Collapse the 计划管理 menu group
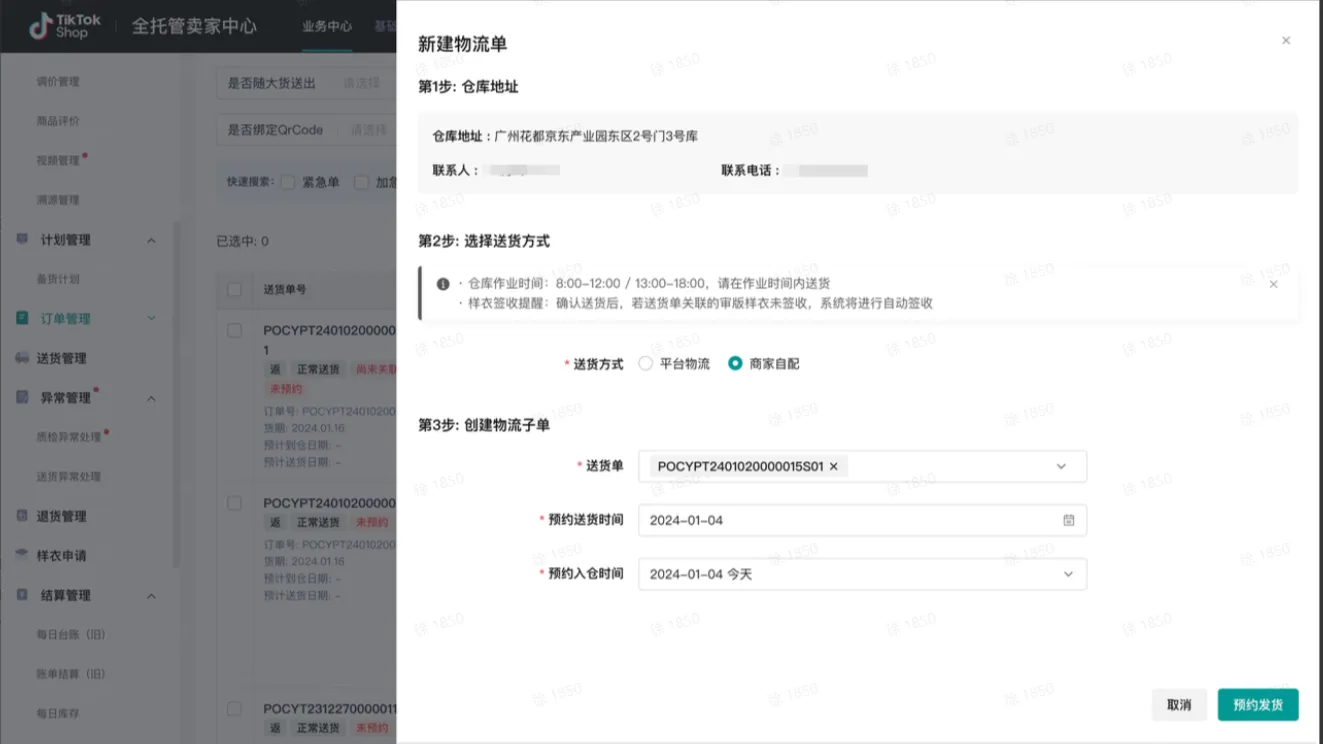Image resolution: width=1323 pixels, height=744 pixels. [151, 240]
